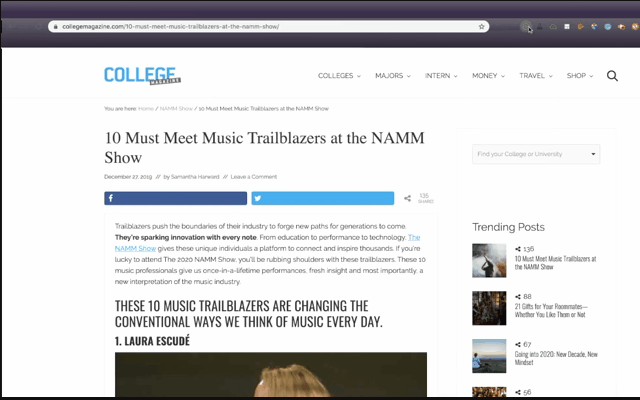This screenshot has height=400, width=640.
Task: Open author Samantha Harward's link
Action: pos(195,177)
